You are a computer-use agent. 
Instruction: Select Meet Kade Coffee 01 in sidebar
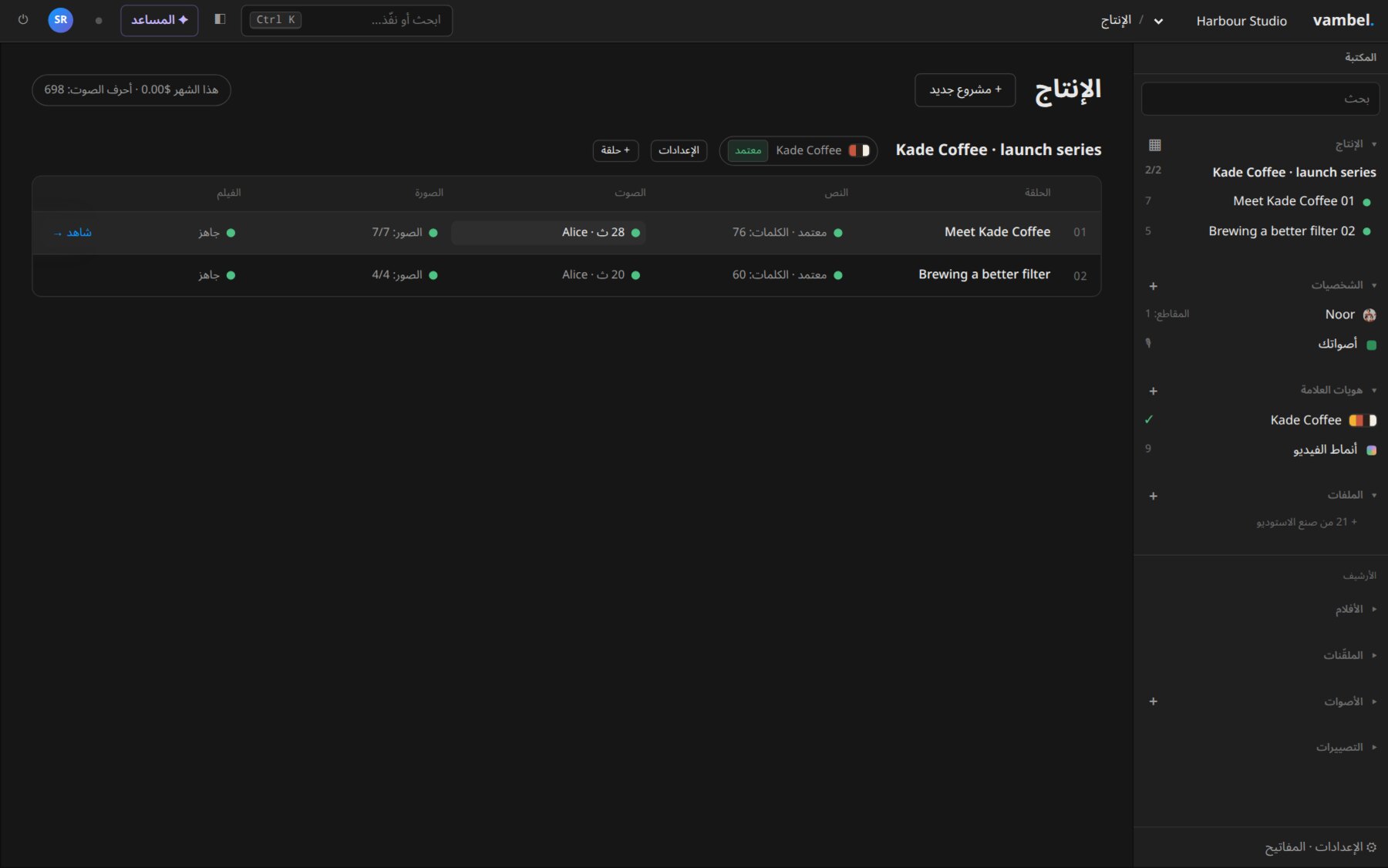click(1260, 201)
